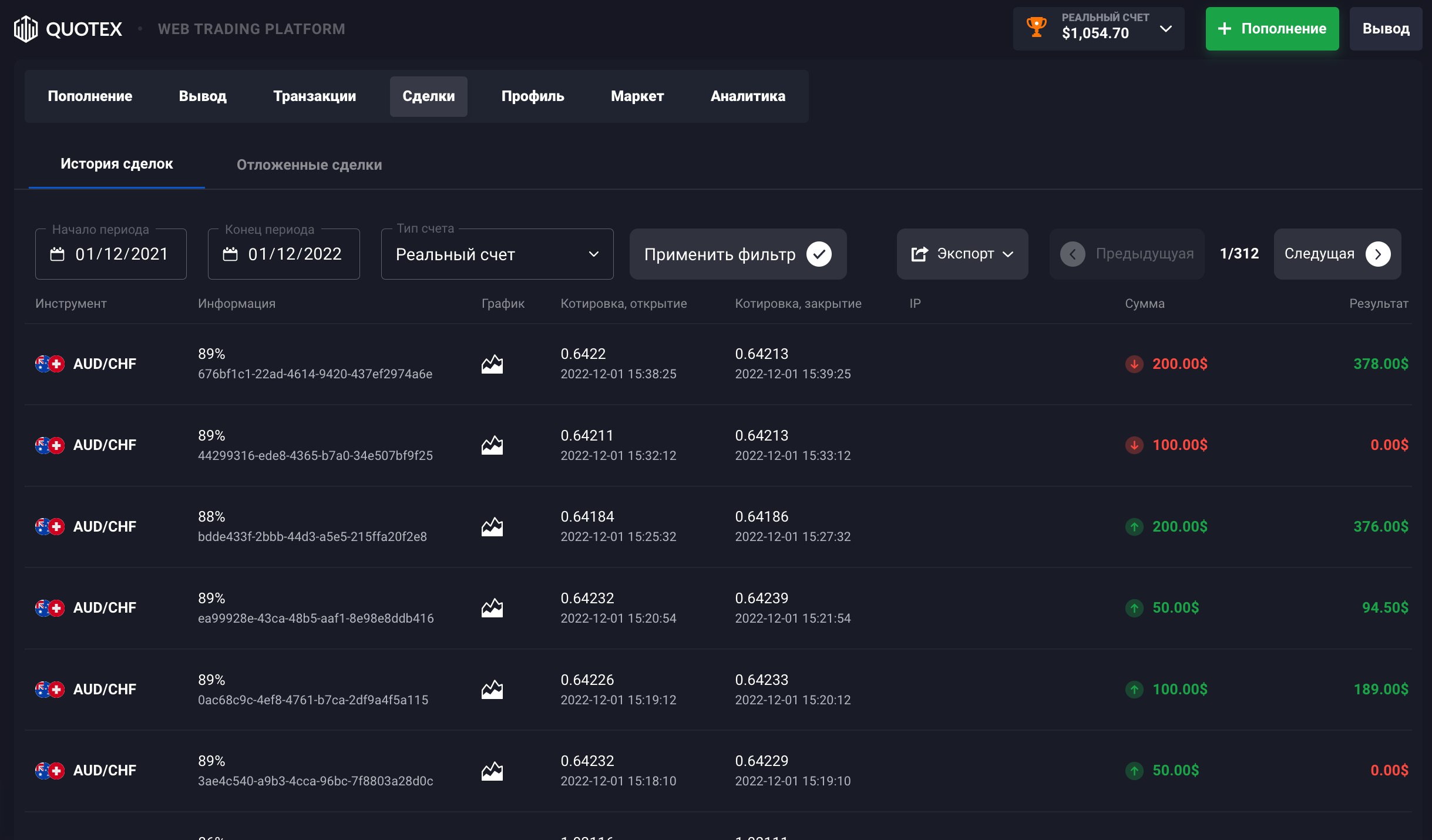Click AUD/CHF flag icon in 15:19:12 trade row
The width and height of the screenshot is (1432, 840).
(x=50, y=690)
